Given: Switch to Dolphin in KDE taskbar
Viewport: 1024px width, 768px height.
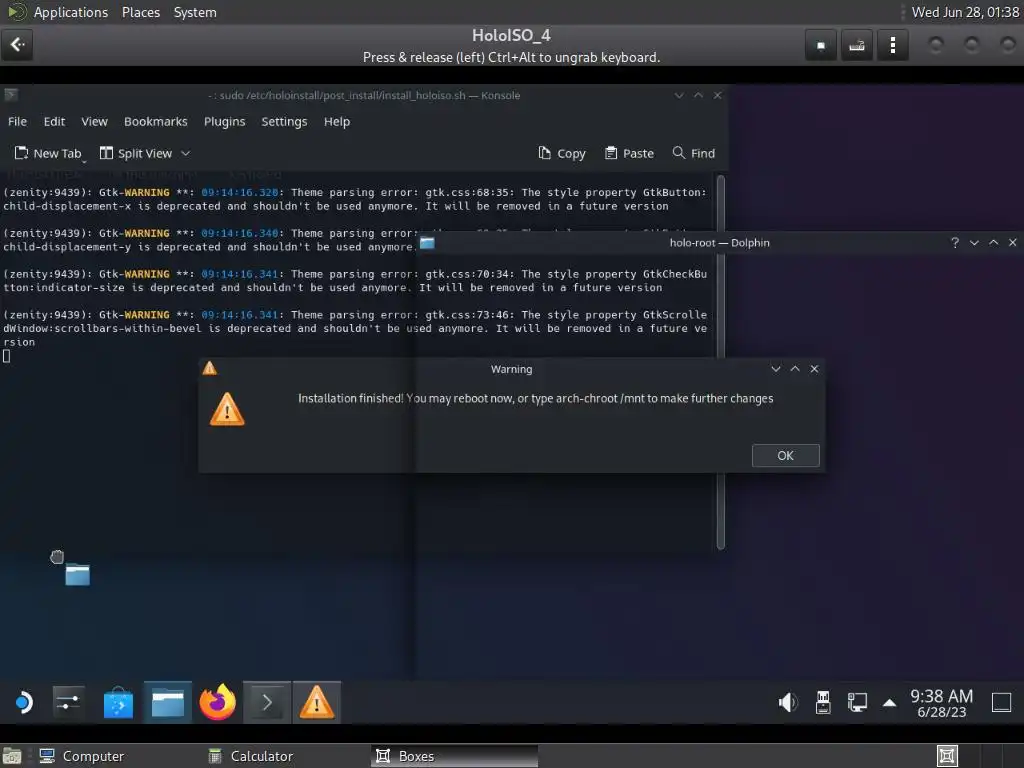Looking at the screenshot, I should click(x=168, y=703).
